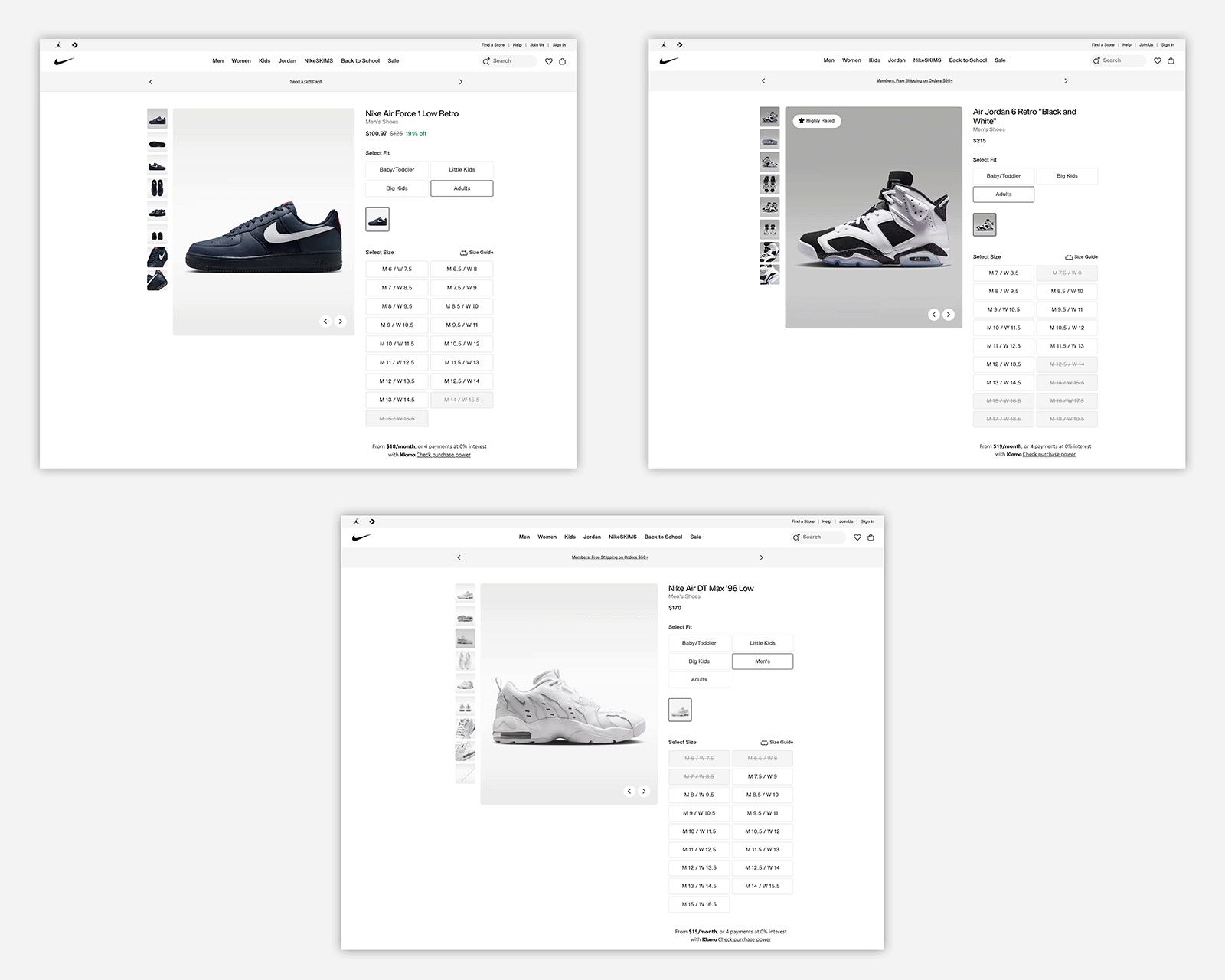Open the Women menu on the DT Max '96 page

point(547,537)
